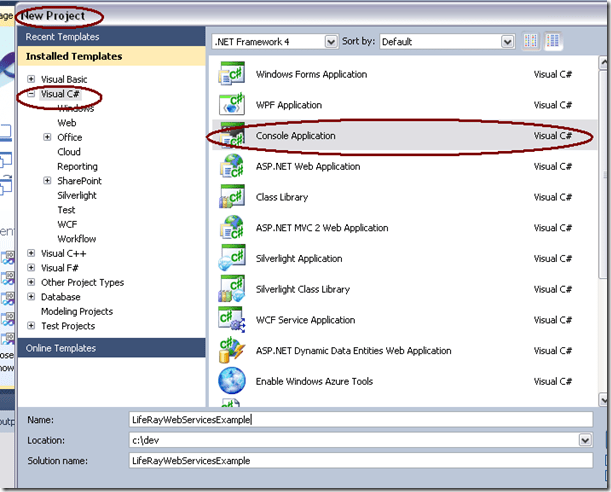Expand the Visual Basic tree node
The width and height of the screenshot is (611, 492).
click(x=32, y=79)
